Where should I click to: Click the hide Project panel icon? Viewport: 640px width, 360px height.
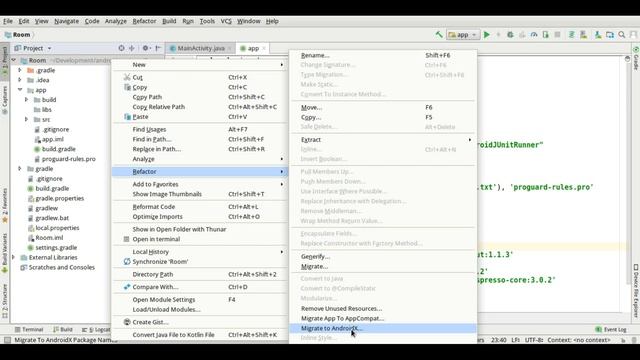[158, 48]
